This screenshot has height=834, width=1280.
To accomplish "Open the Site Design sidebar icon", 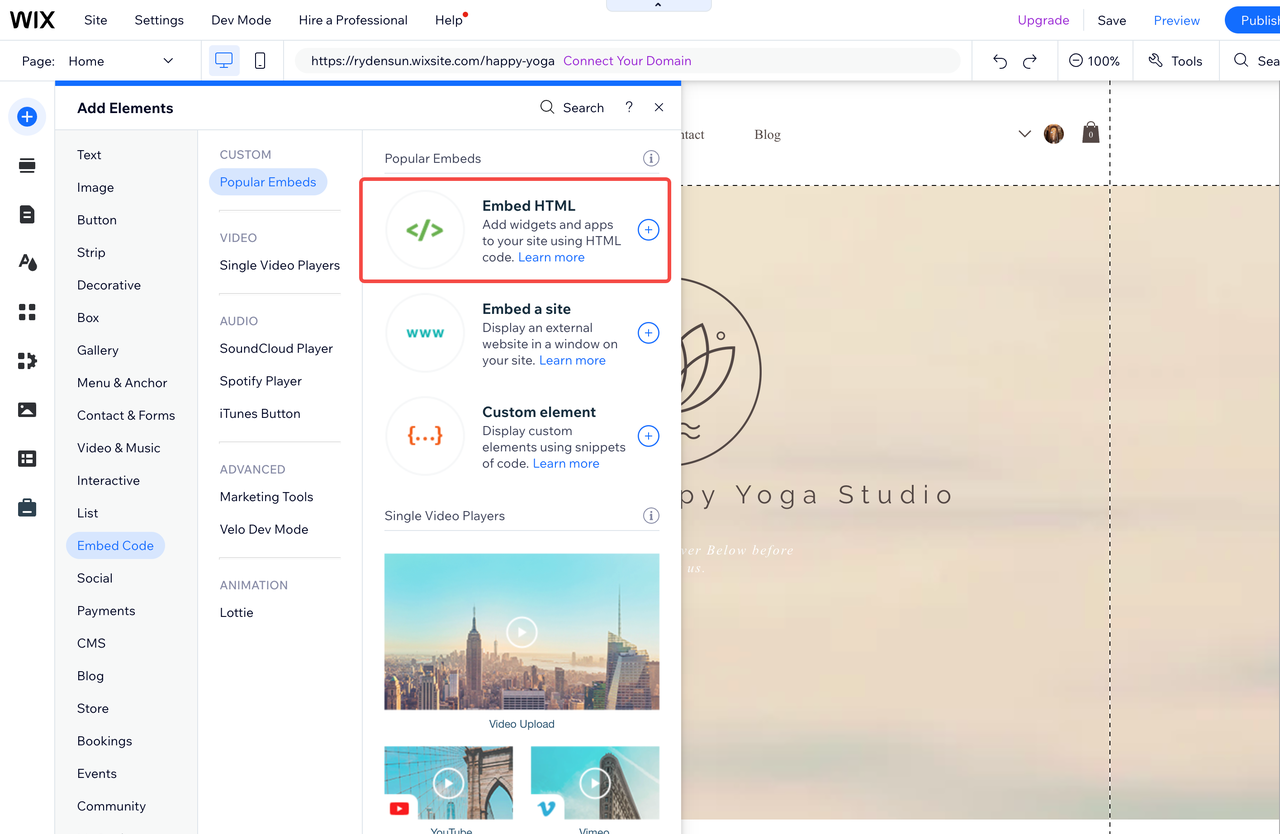I will [27, 263].
